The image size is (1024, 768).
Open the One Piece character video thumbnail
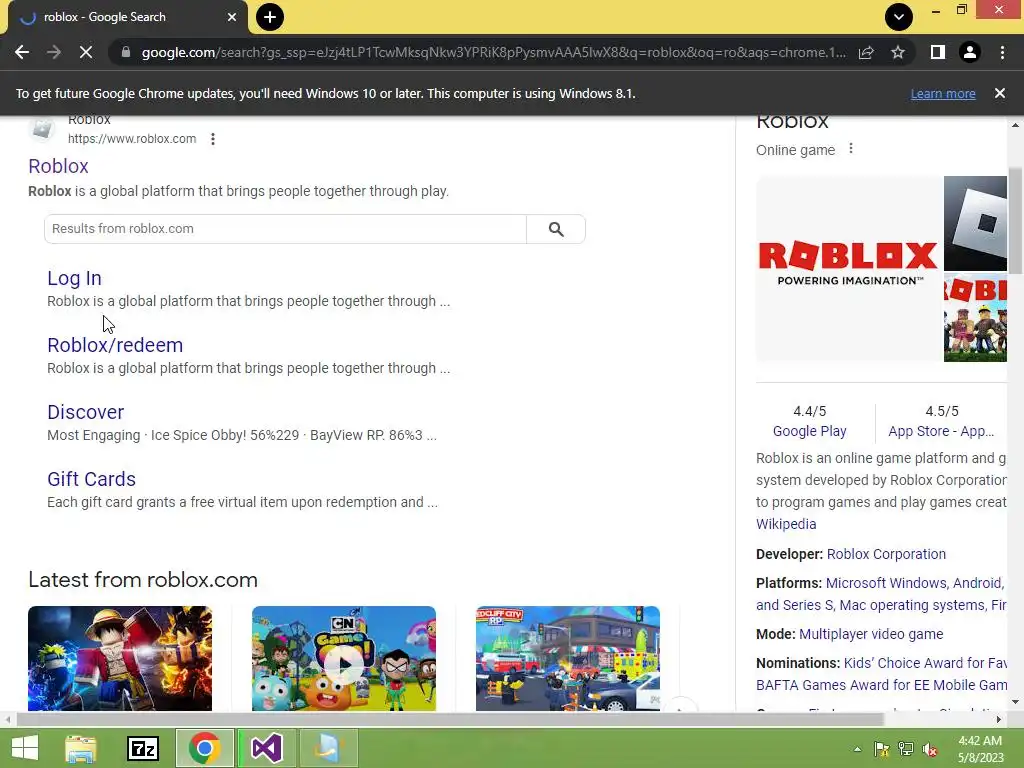pyautogui.click(x=120, y=658)
